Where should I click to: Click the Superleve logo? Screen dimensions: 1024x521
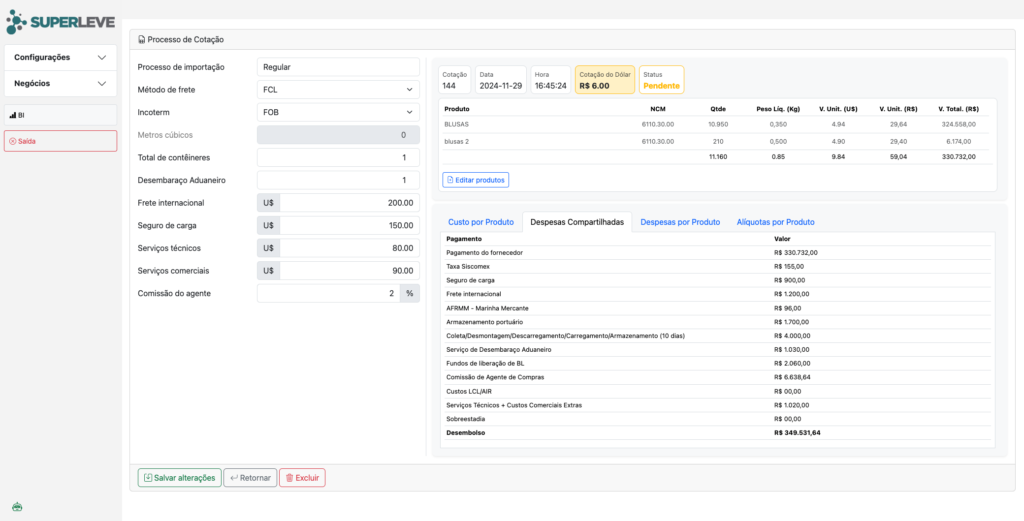[x=60, y=21]
